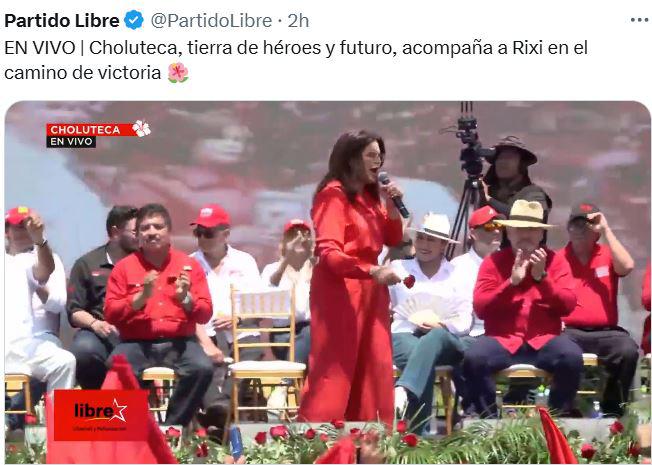Click the tweet text mentioning Rixi
The image size is (652, 465).
[x=296, y=60]
